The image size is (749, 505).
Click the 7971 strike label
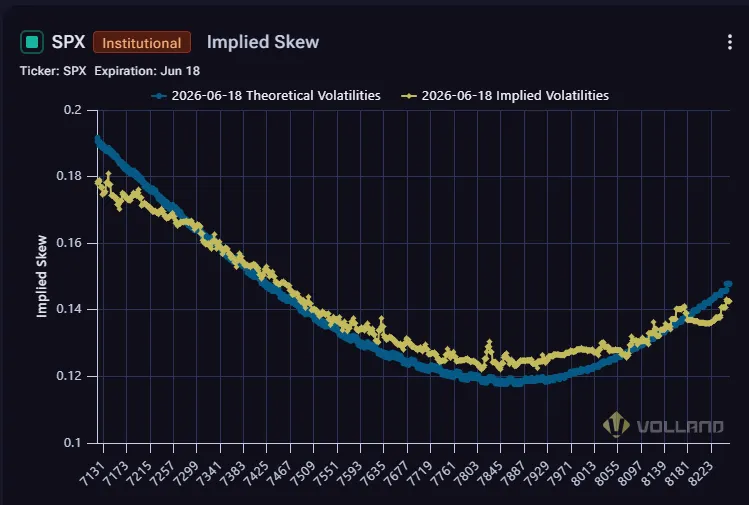point(560,473)
